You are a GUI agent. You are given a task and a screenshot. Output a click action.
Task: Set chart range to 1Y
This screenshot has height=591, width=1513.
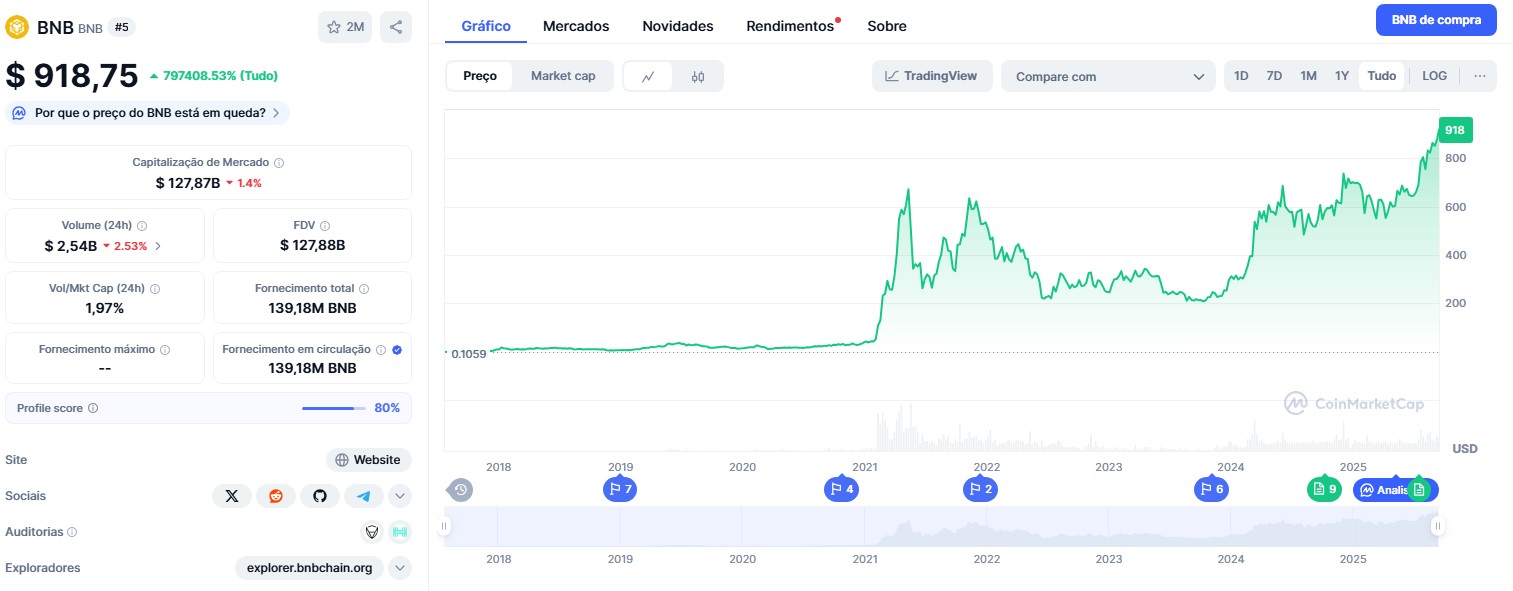(x=1342, y=76)
